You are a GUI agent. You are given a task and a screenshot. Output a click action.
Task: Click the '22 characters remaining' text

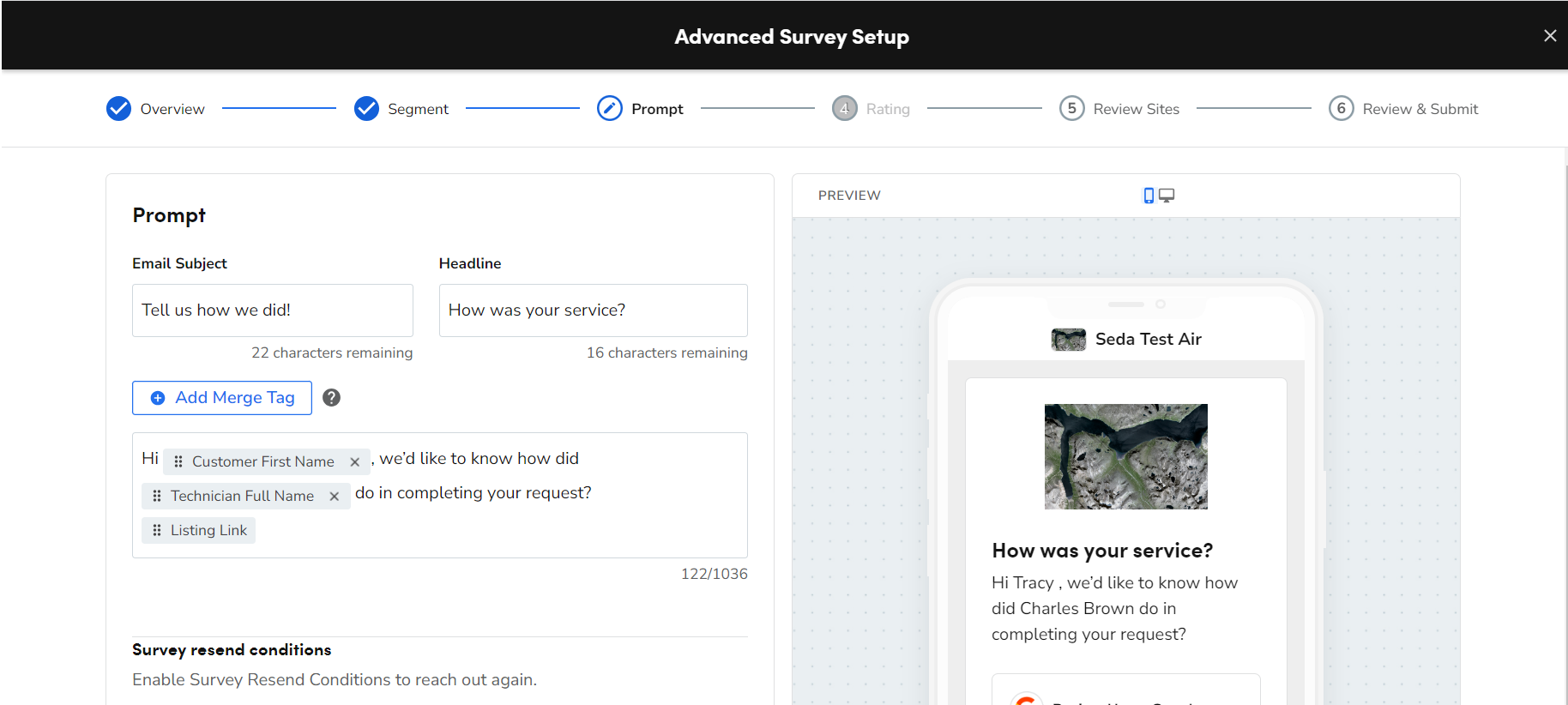[331, 352]
